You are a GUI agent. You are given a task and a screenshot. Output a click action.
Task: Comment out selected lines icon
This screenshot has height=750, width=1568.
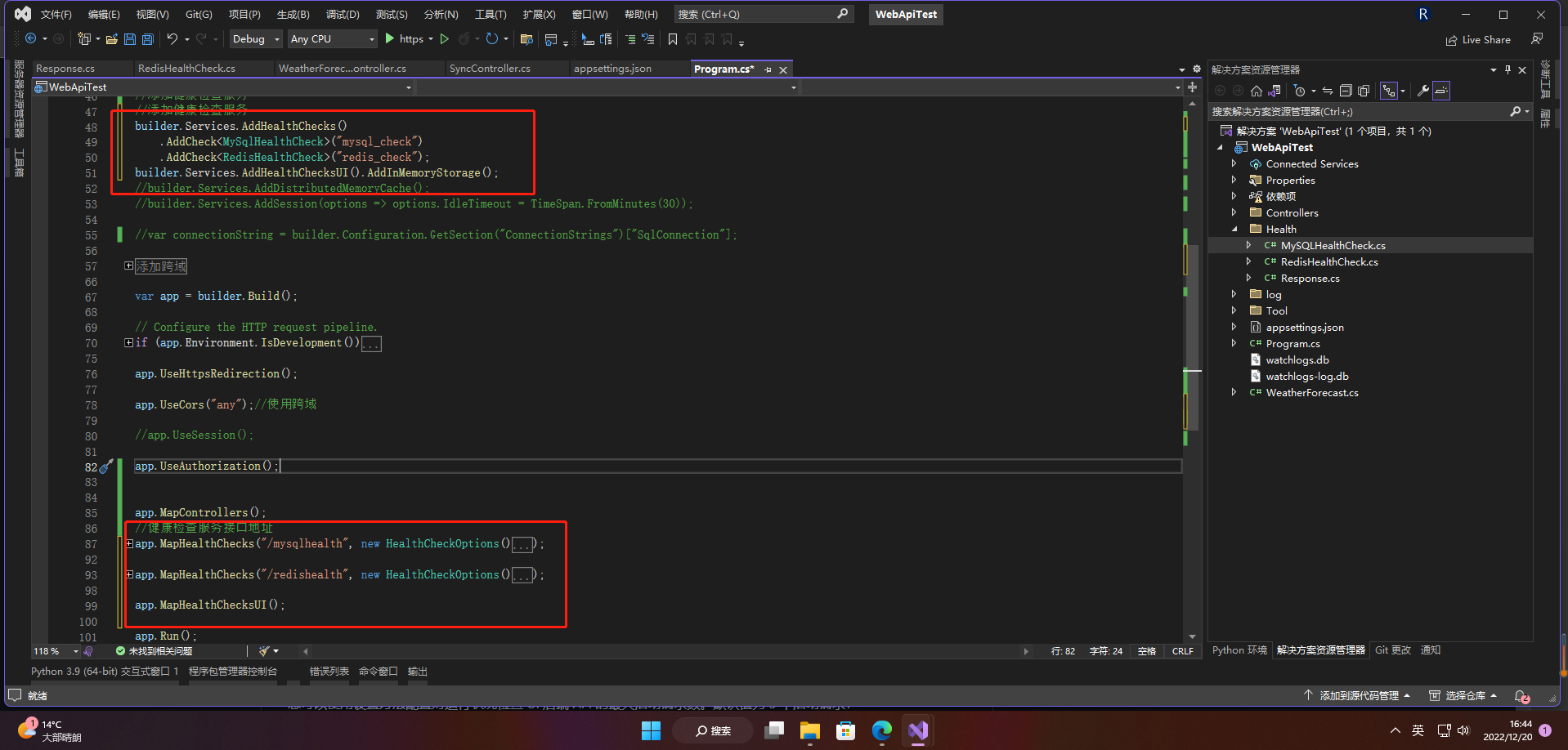pyautogui.click(x=629, y=39)
